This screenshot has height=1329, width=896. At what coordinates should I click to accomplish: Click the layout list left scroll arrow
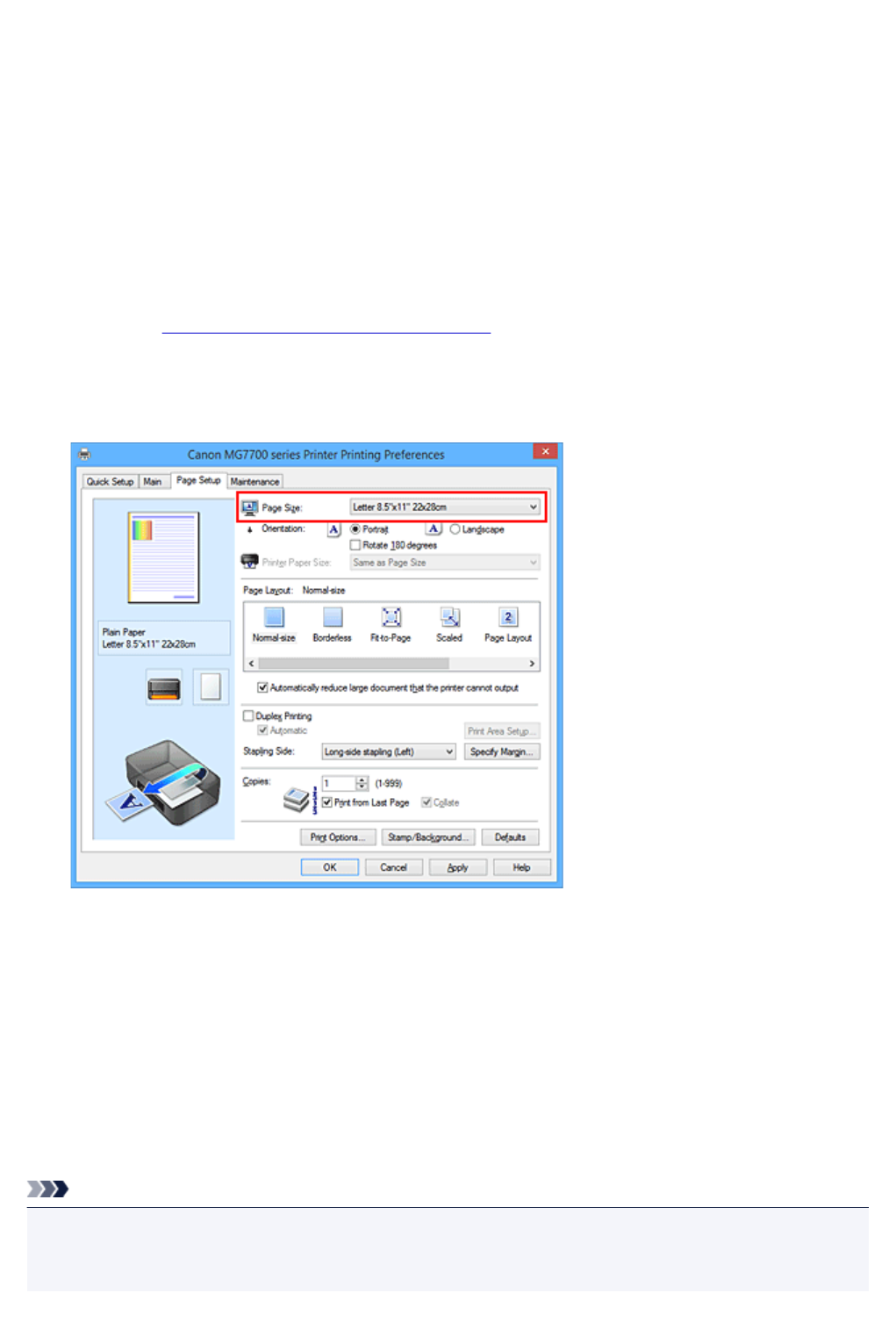coord(251,664)
